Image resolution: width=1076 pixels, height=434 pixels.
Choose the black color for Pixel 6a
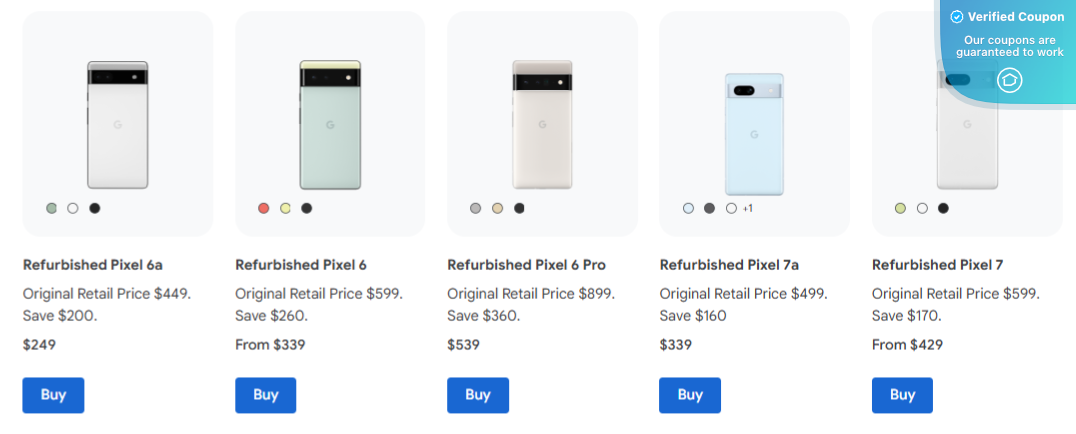point(94,208)
